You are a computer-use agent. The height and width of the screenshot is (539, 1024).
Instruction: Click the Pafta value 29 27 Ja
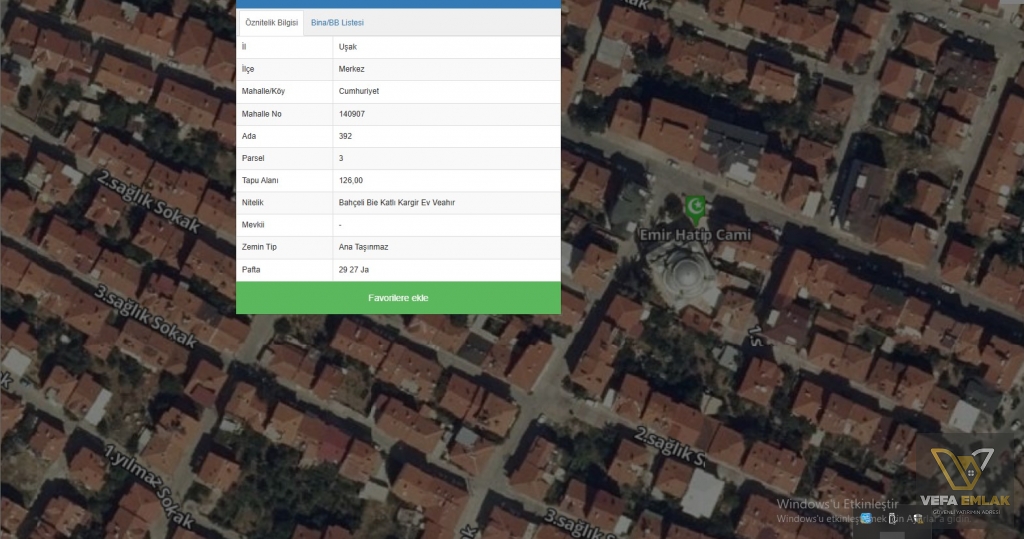tap(353, 269)
